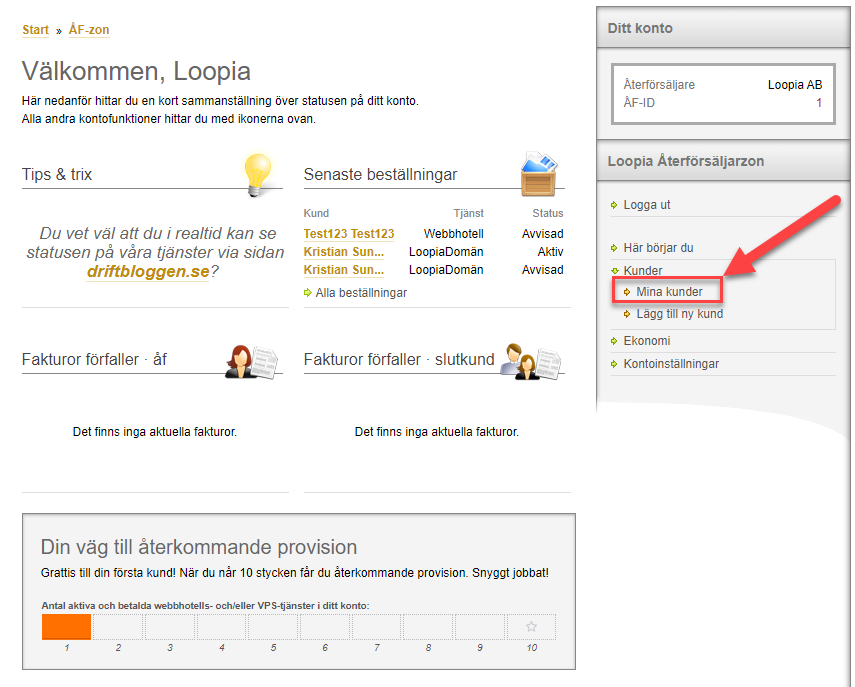Click the arrow bullet next to Mina kunder
Viewport: 855px width, 687px height.
(x=627, y=292)
